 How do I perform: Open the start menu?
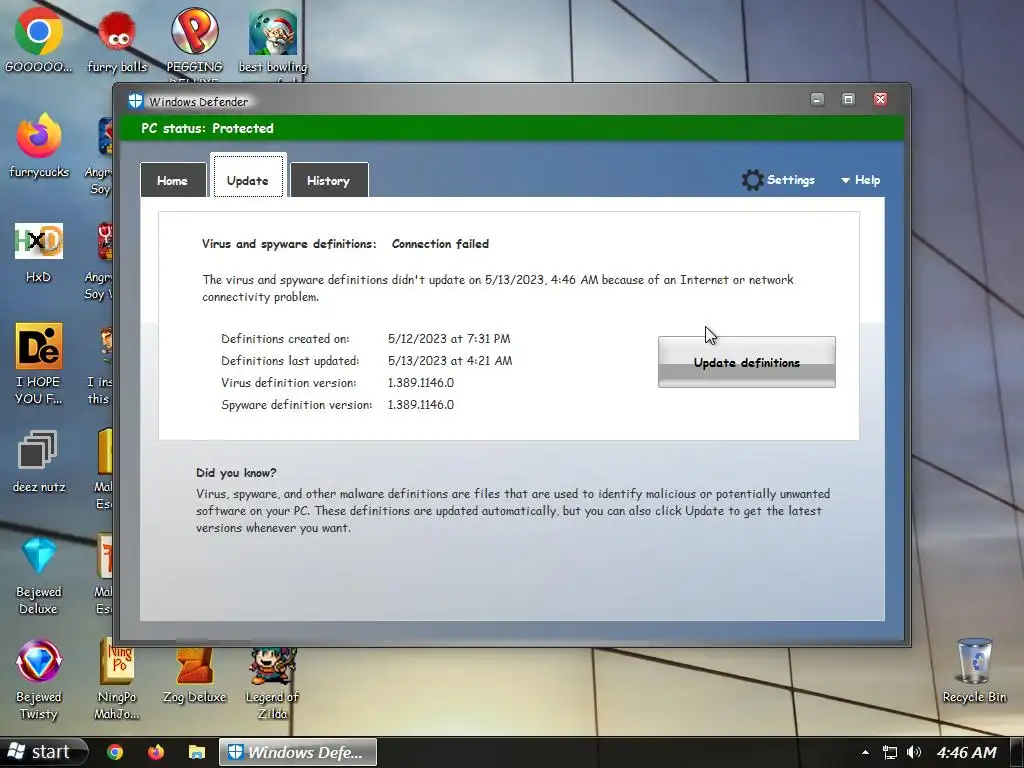pos(43,752)
